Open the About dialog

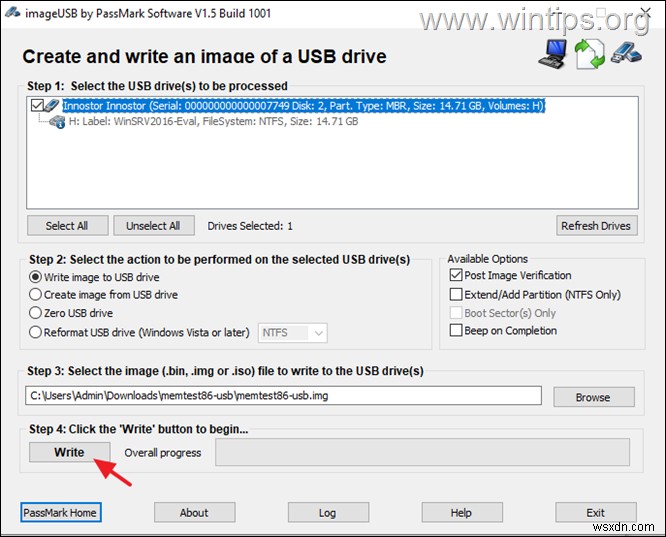click(195, 513)
